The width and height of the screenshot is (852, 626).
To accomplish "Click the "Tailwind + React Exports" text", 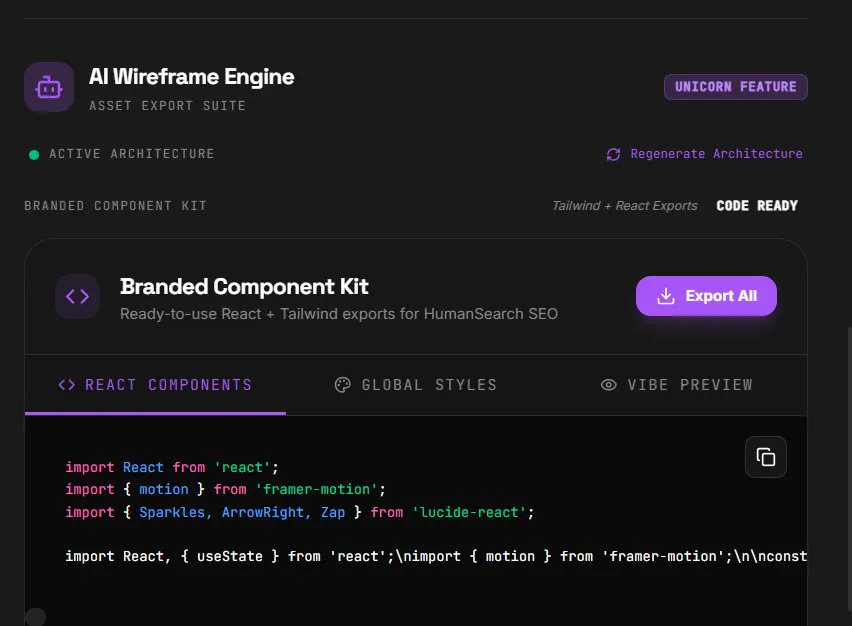I will coord(625,206).
